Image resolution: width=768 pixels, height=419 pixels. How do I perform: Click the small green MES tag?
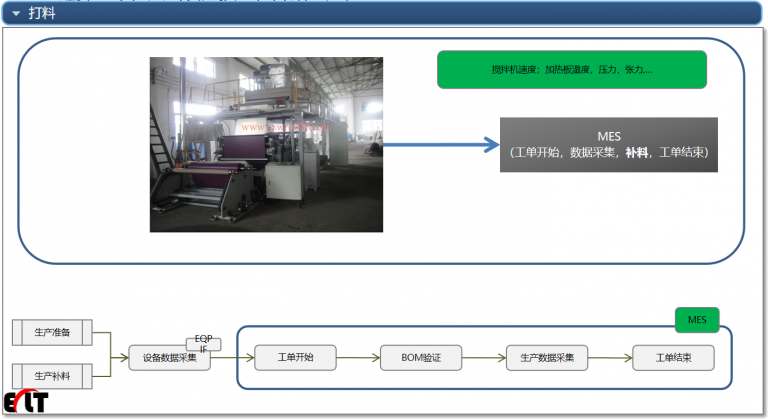pos(697,320)
